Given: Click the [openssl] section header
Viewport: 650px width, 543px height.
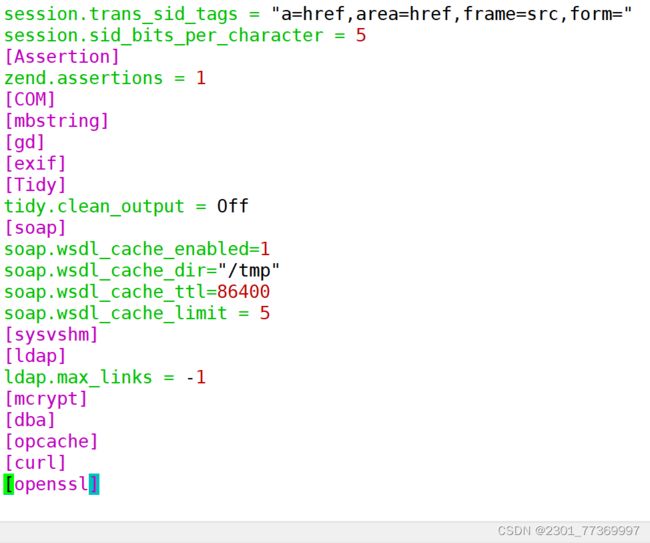Looking at the screenshot, I should pos(51,484).
